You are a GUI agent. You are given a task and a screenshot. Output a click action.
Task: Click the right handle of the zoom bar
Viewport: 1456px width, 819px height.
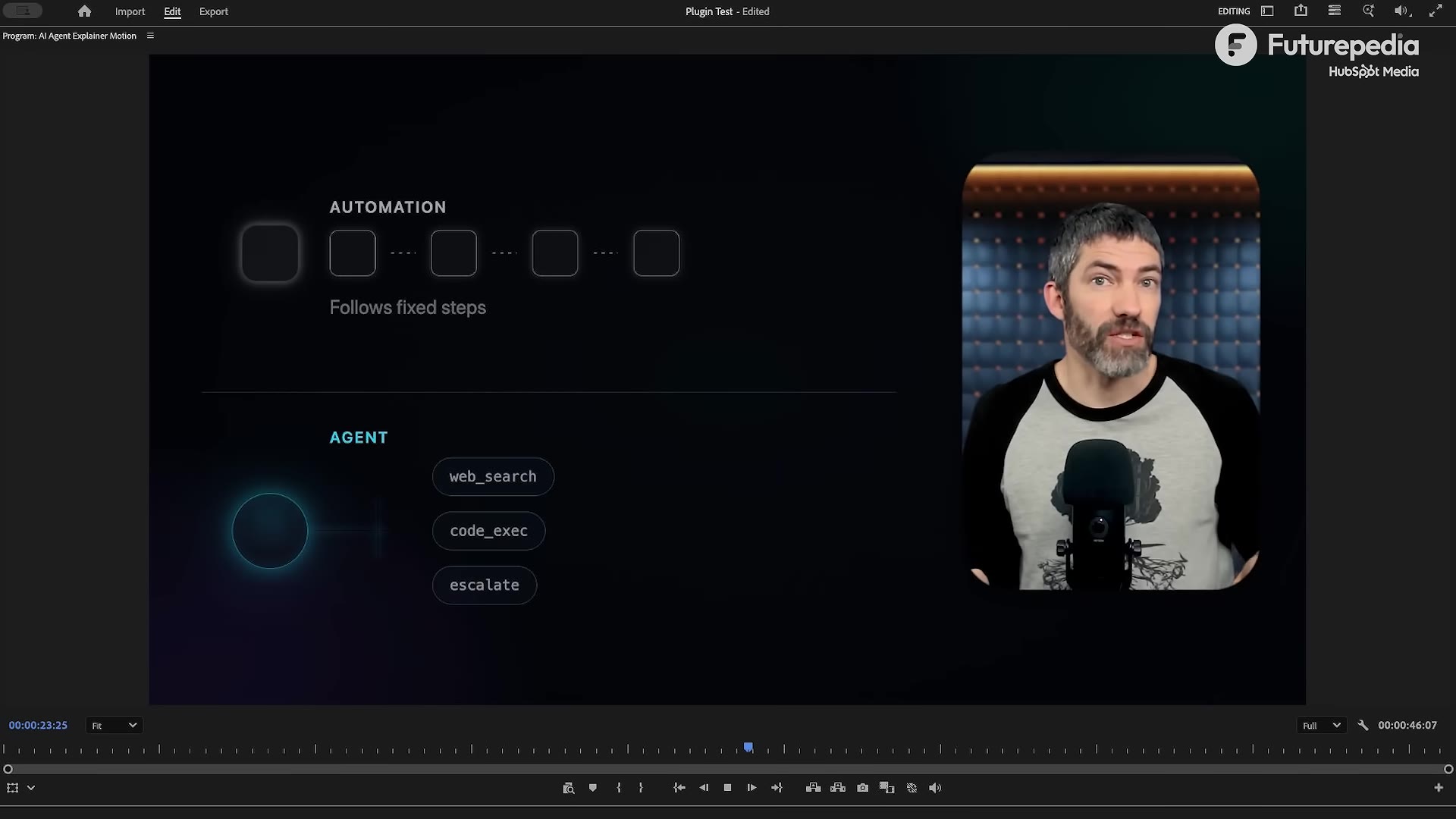(1448, 769)
